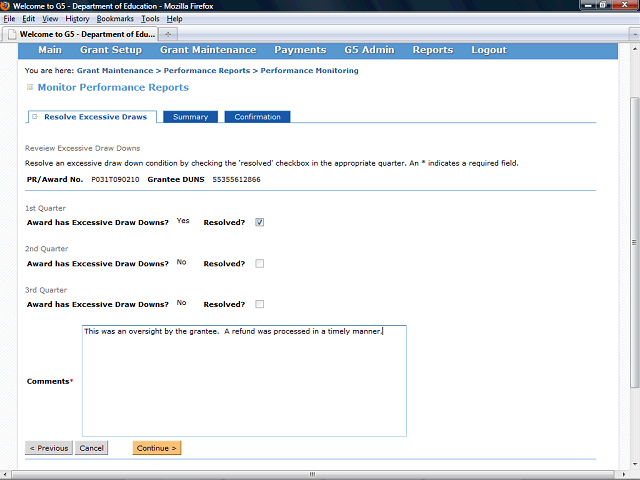Open the Edit menu
Viewport: 640px width, 480px height.
tap(28, 19)
